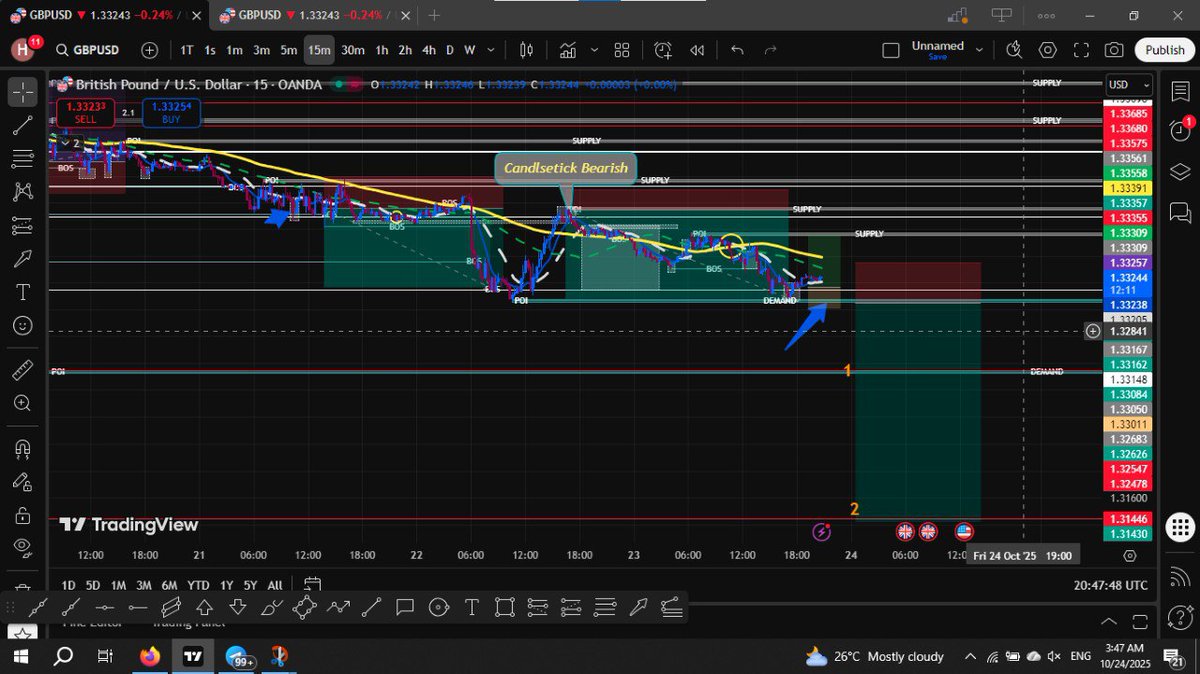
Task: Toggle lock all drawings
Action: 23,514
